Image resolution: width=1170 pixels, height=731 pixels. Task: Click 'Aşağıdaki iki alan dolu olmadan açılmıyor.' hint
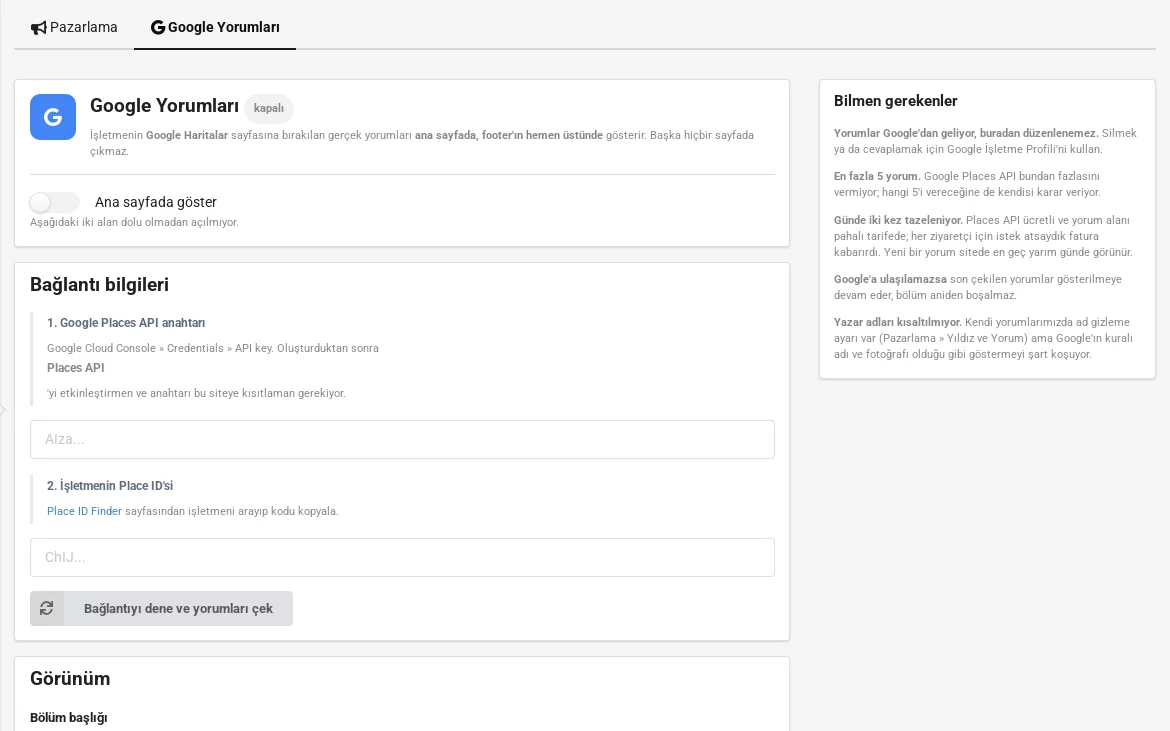click(134, 222)
